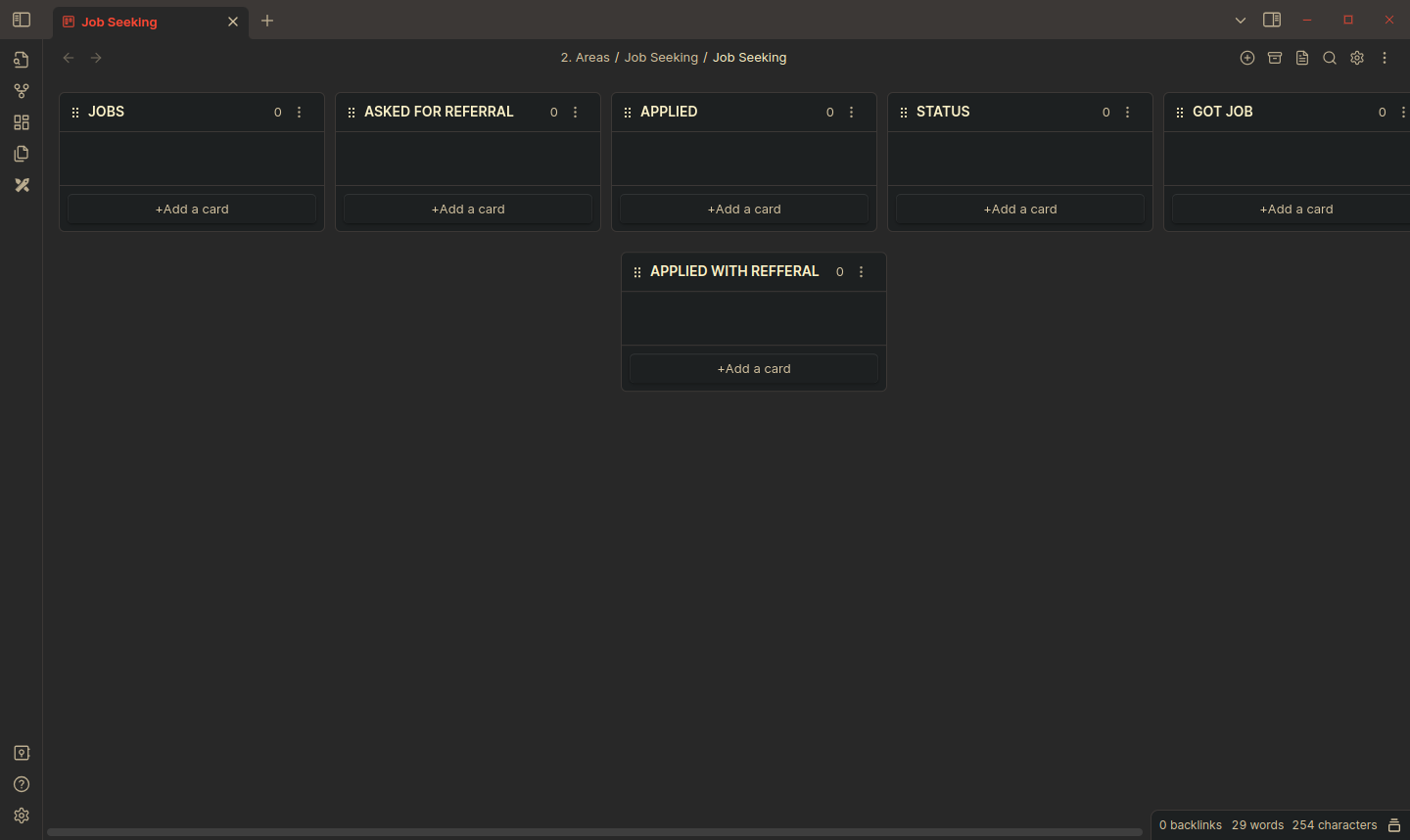Click the final Job Seeking breadcrumb title
Viewport: 1410px width, 840px height.
point(749,58)
